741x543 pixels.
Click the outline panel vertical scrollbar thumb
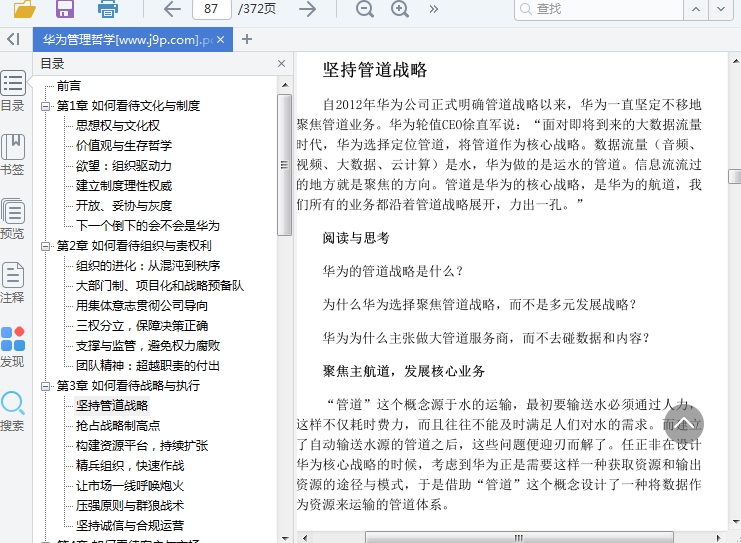(284, 164)
